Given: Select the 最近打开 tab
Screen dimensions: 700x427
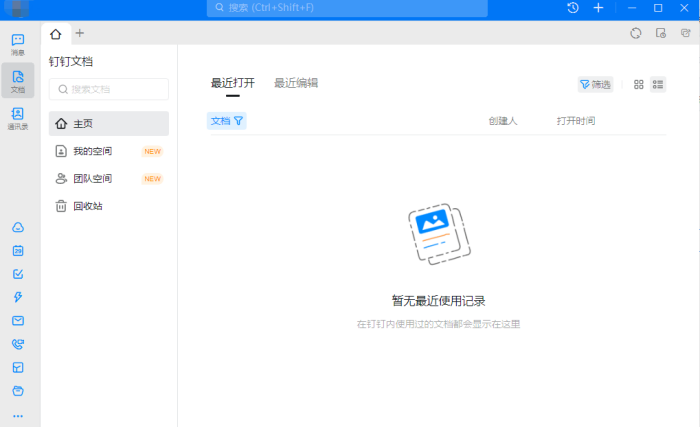Looking at the screenshot, I should coord(233,83).
